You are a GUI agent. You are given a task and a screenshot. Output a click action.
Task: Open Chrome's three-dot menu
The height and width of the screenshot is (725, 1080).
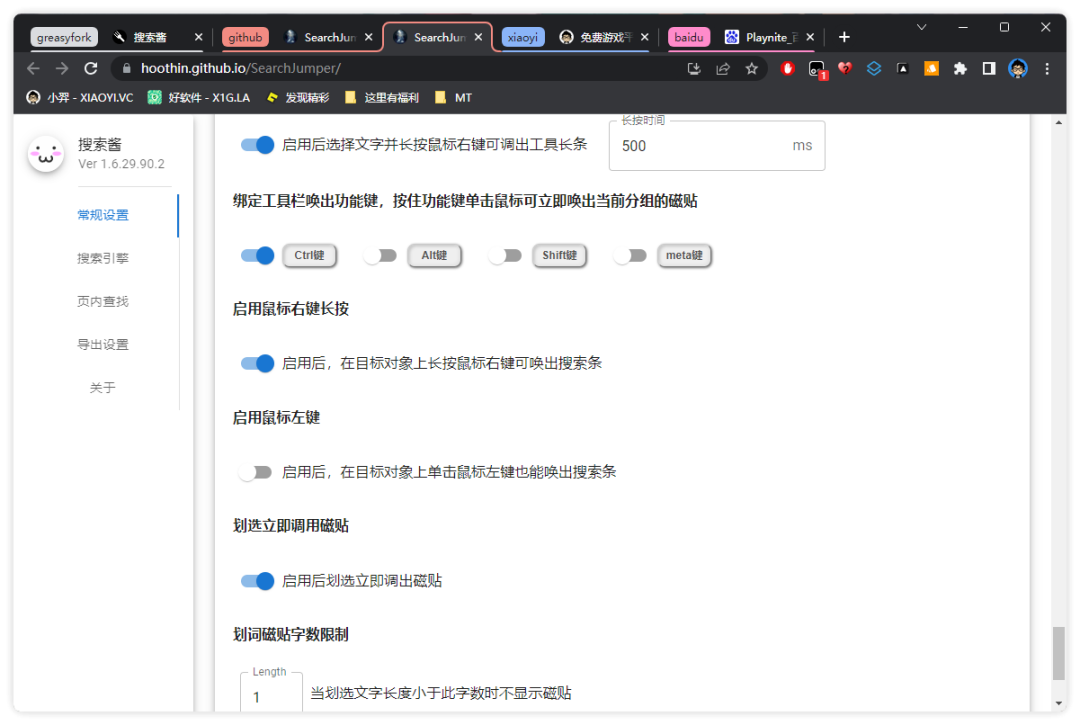[x=1047, y=68]
